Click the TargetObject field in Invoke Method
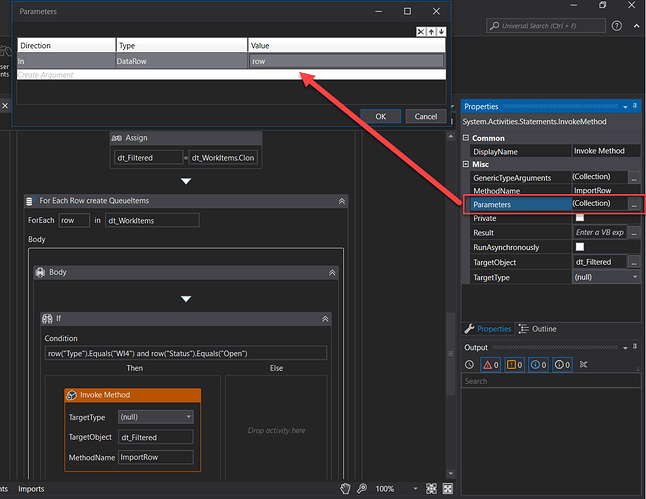The image size is (646, 499). [x=156, y=437]
